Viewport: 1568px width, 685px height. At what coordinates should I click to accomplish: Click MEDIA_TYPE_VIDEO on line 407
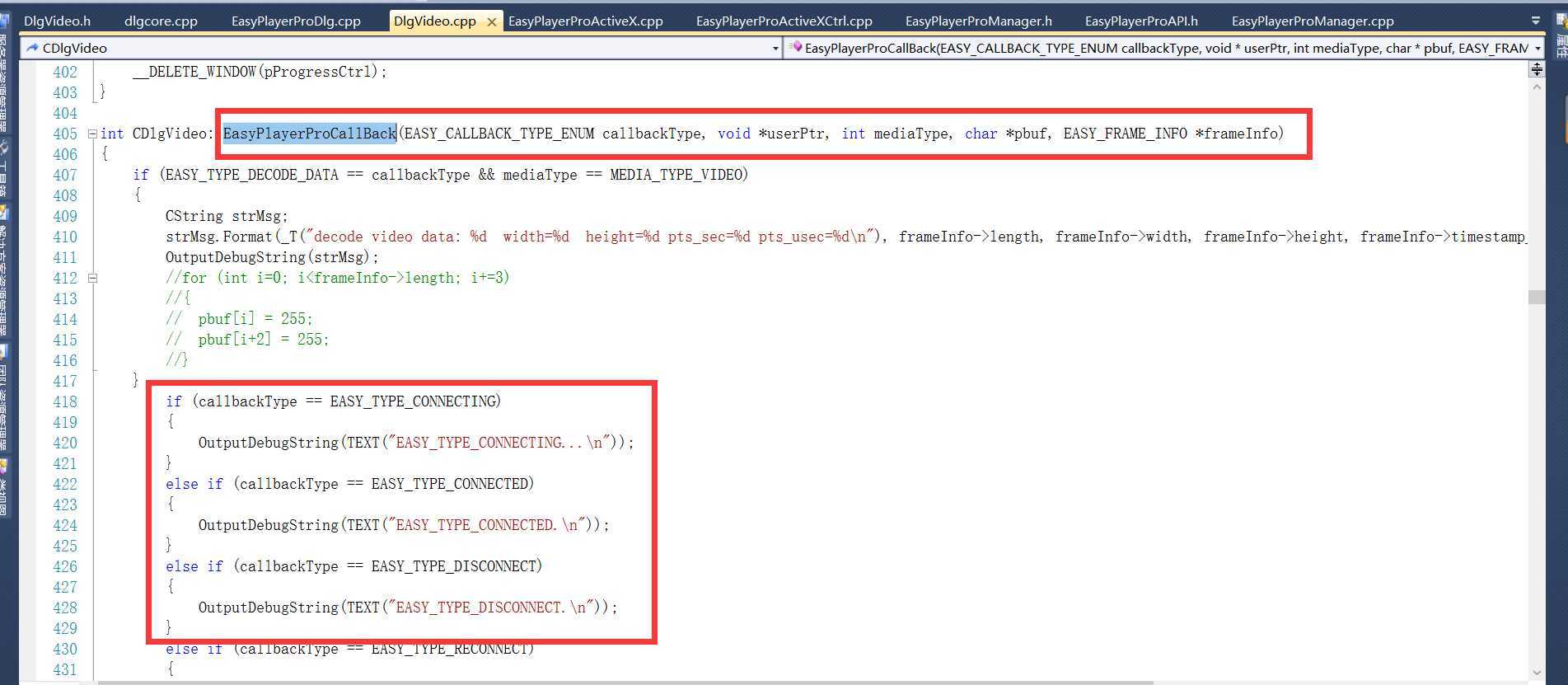tap(676, 175)
